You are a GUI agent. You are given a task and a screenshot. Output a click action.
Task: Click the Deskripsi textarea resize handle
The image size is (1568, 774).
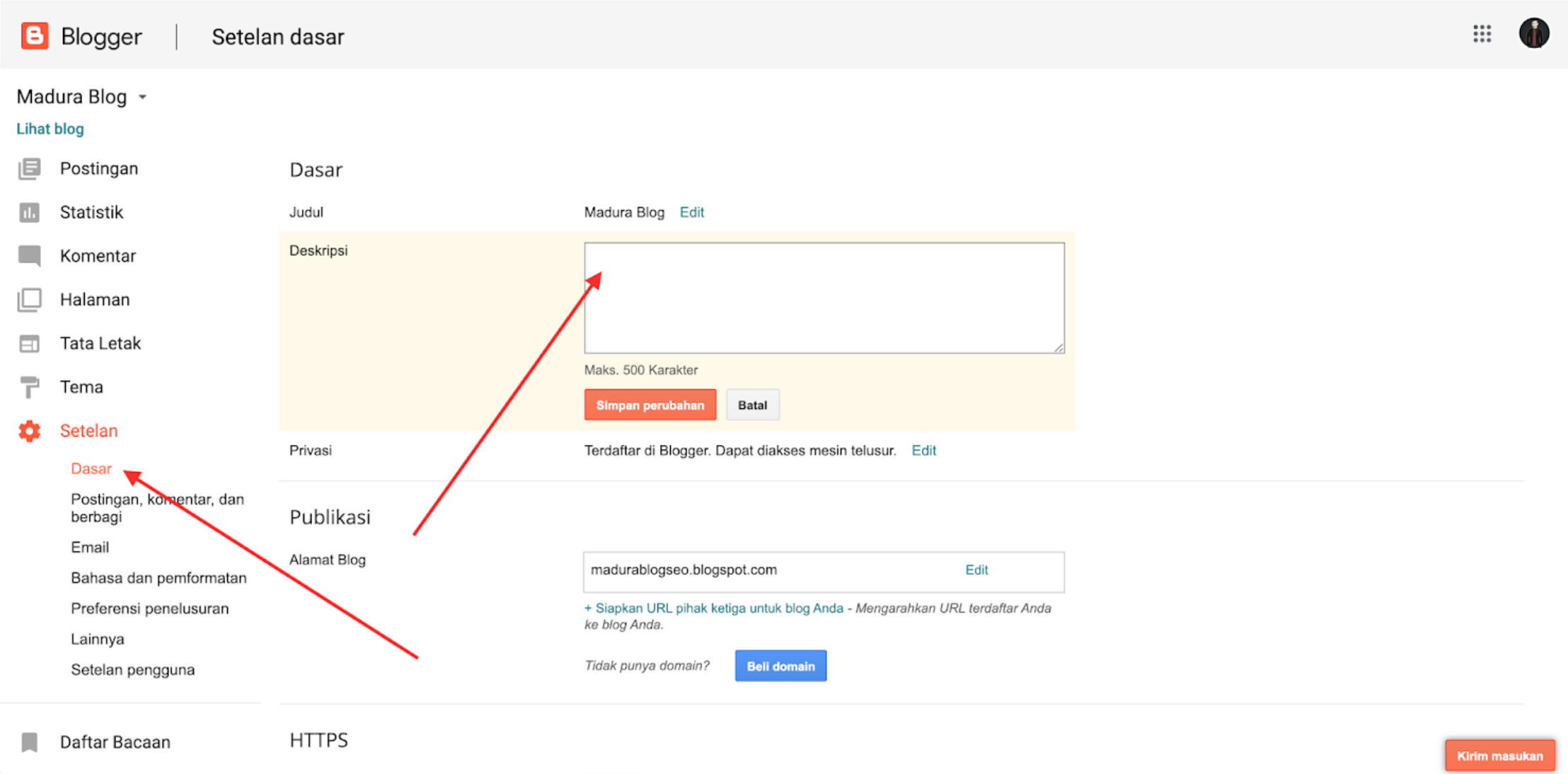pos(1059,347)
